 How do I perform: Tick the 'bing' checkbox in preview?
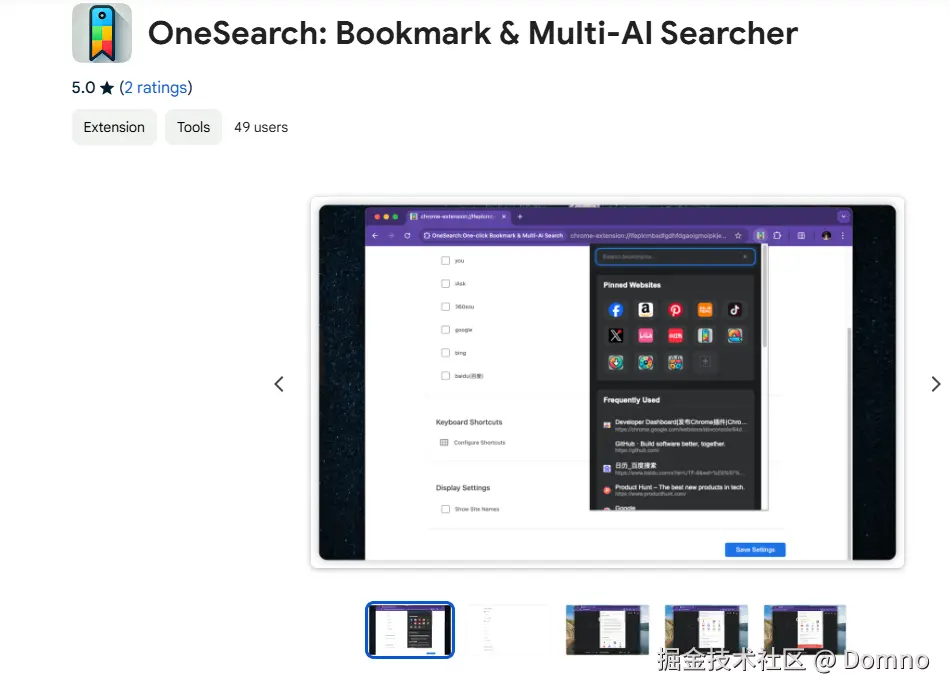click(445, 353)
